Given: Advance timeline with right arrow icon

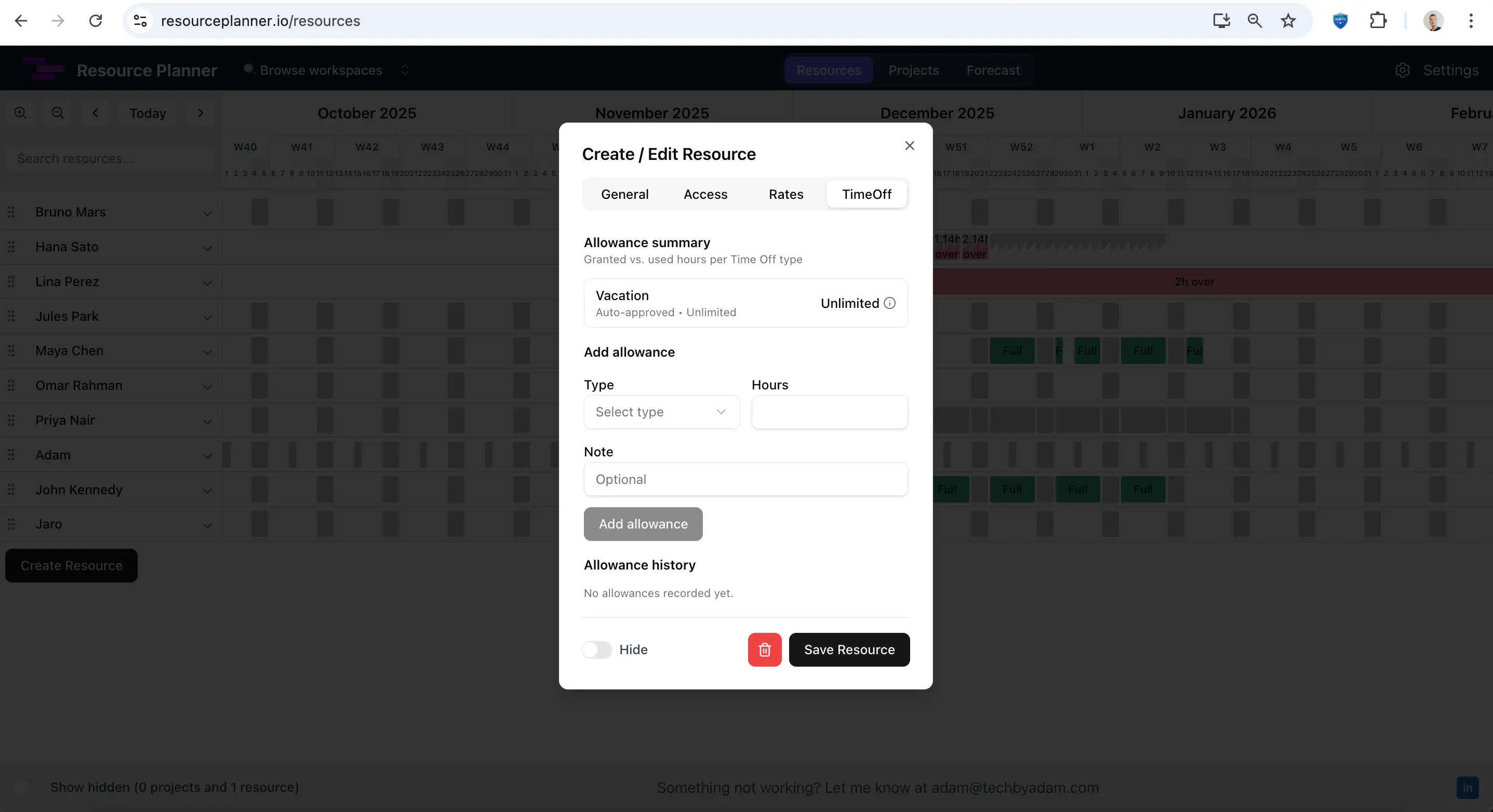Looking at the screenshot, I should 201,112.
